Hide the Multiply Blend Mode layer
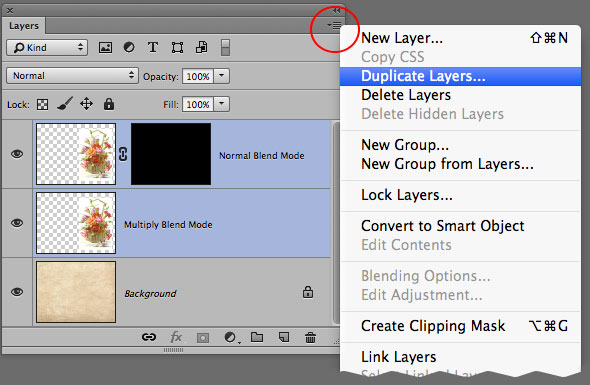The image size is (590, 385). click(x=17, y=223)
